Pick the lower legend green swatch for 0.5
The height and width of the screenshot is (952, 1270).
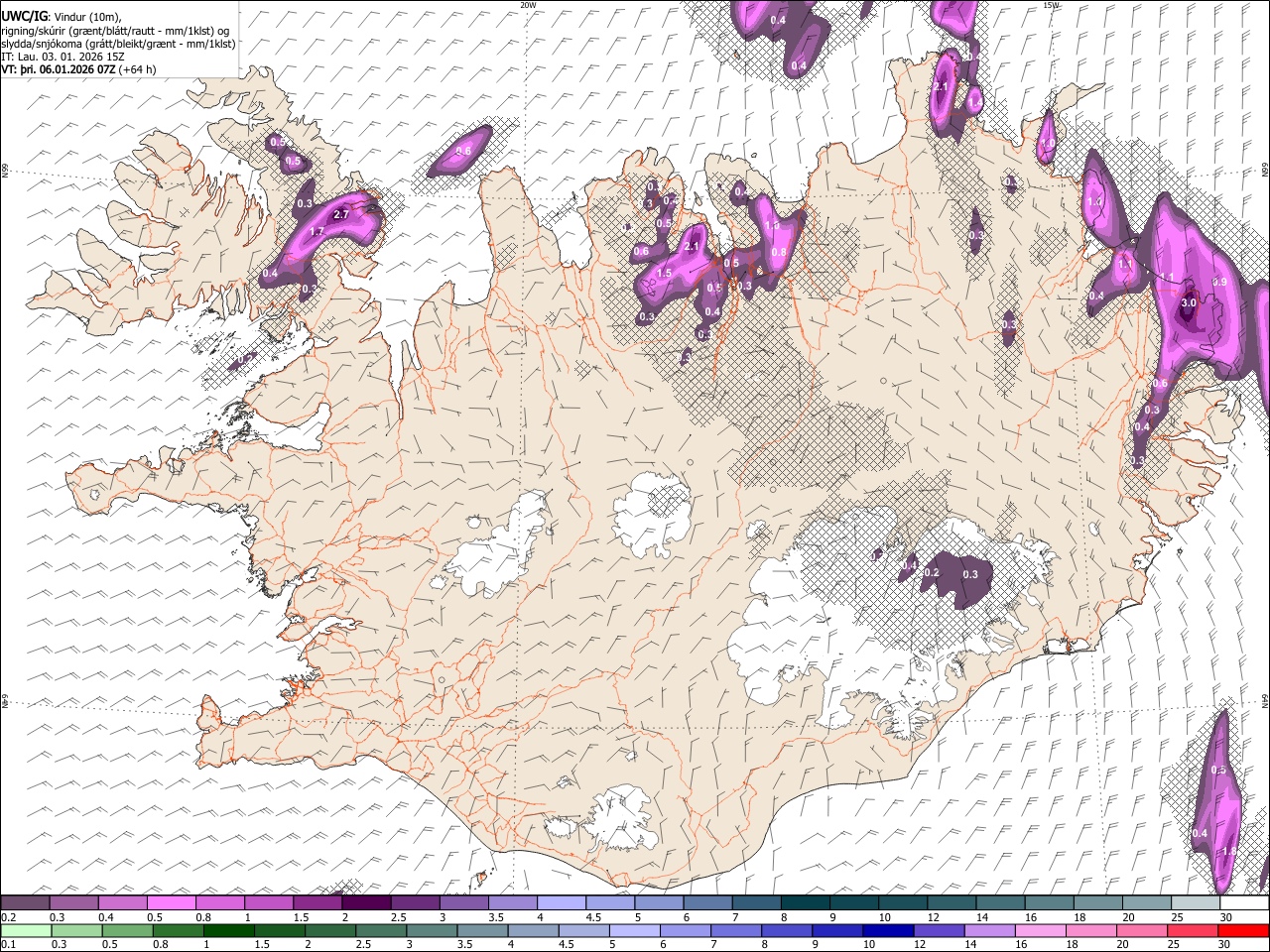click(128, 930)
